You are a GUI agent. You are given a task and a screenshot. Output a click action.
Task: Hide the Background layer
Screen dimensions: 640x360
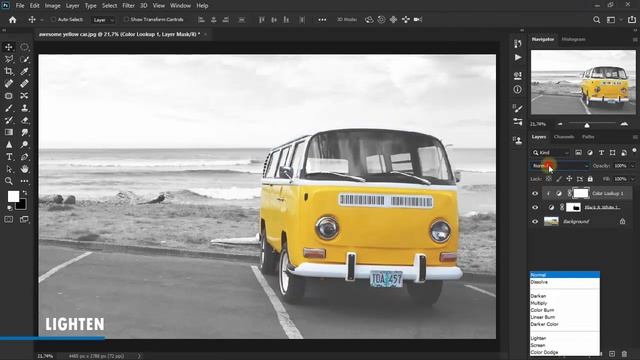(535, 222)
